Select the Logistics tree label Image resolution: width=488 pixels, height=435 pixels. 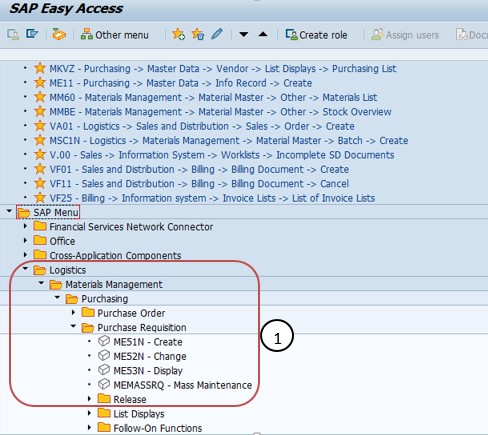click(x=67, y=270)
